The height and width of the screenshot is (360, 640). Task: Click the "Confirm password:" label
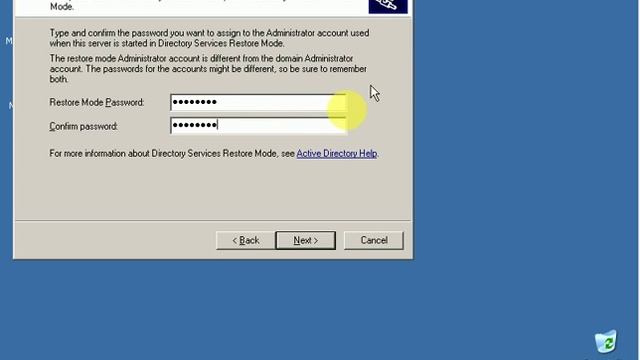pos(84,126)
